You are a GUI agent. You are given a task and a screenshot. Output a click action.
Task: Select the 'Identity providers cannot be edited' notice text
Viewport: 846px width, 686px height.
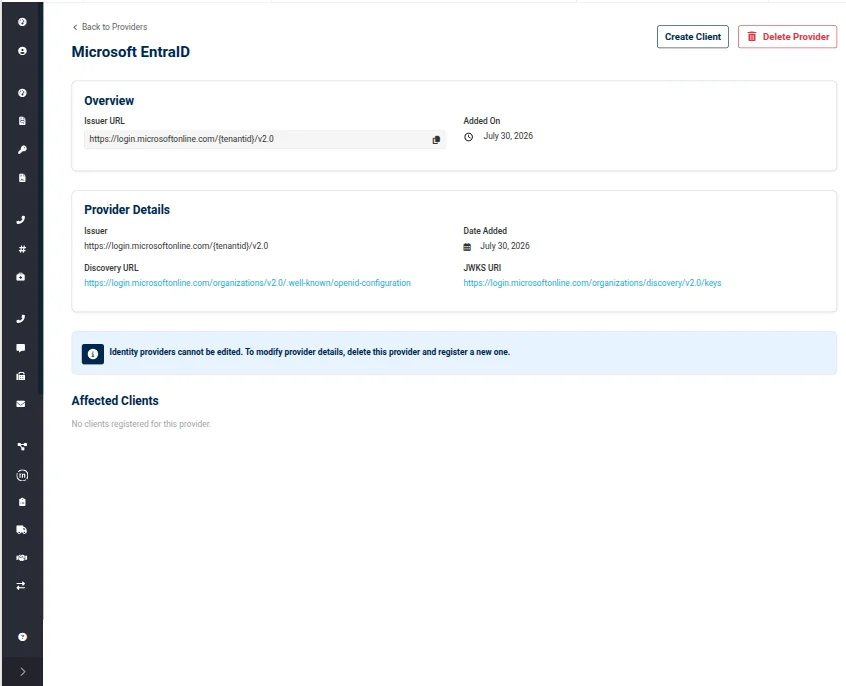[x=310, y=352]
